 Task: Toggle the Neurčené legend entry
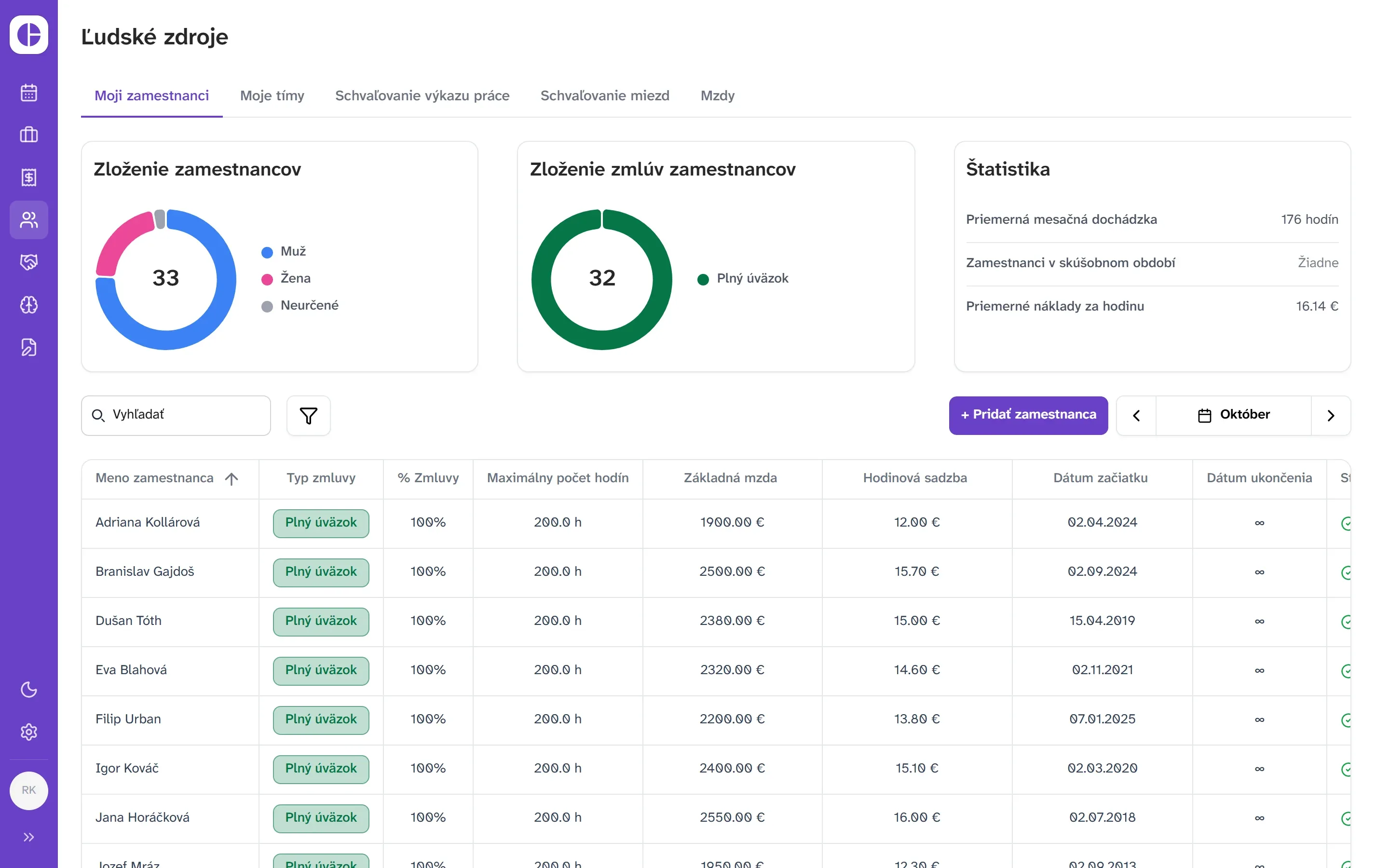[x=300, y=306]
